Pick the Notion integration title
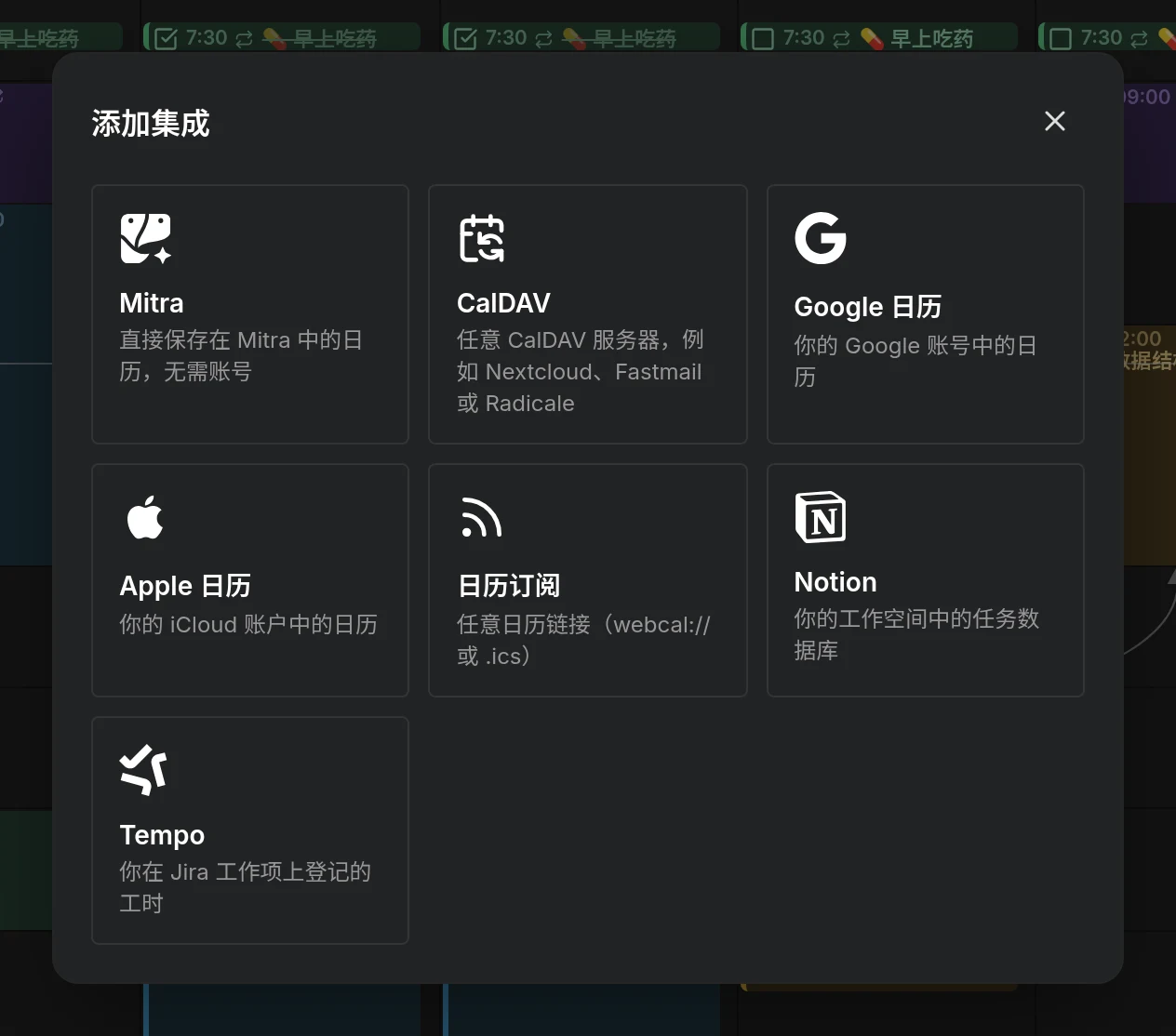Screen dimensions: 1176x1036 tap(835, 582)
